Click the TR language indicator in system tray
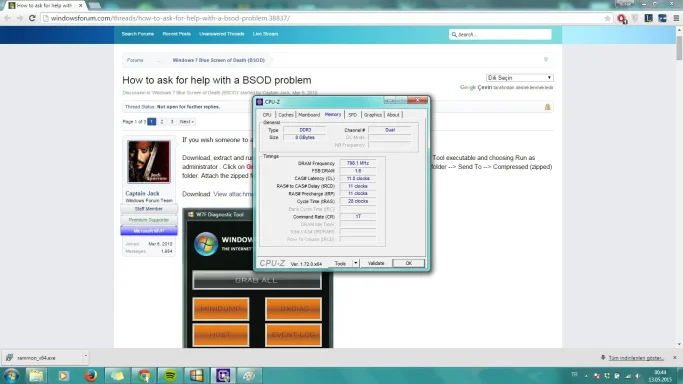The height and width of the screenshot is (384, 683). tap(574, 374)
